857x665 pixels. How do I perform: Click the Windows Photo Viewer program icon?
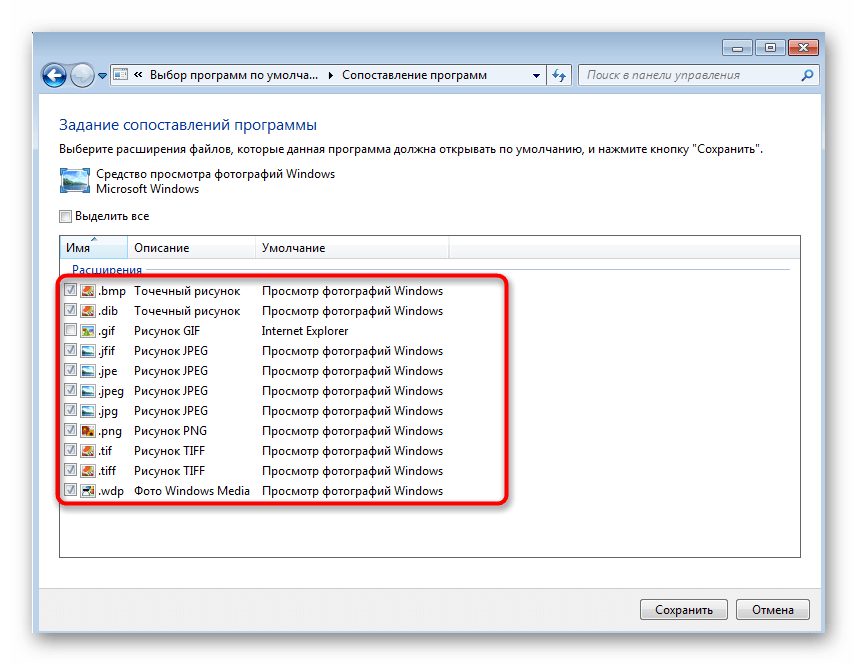click(x=75, y=181)
